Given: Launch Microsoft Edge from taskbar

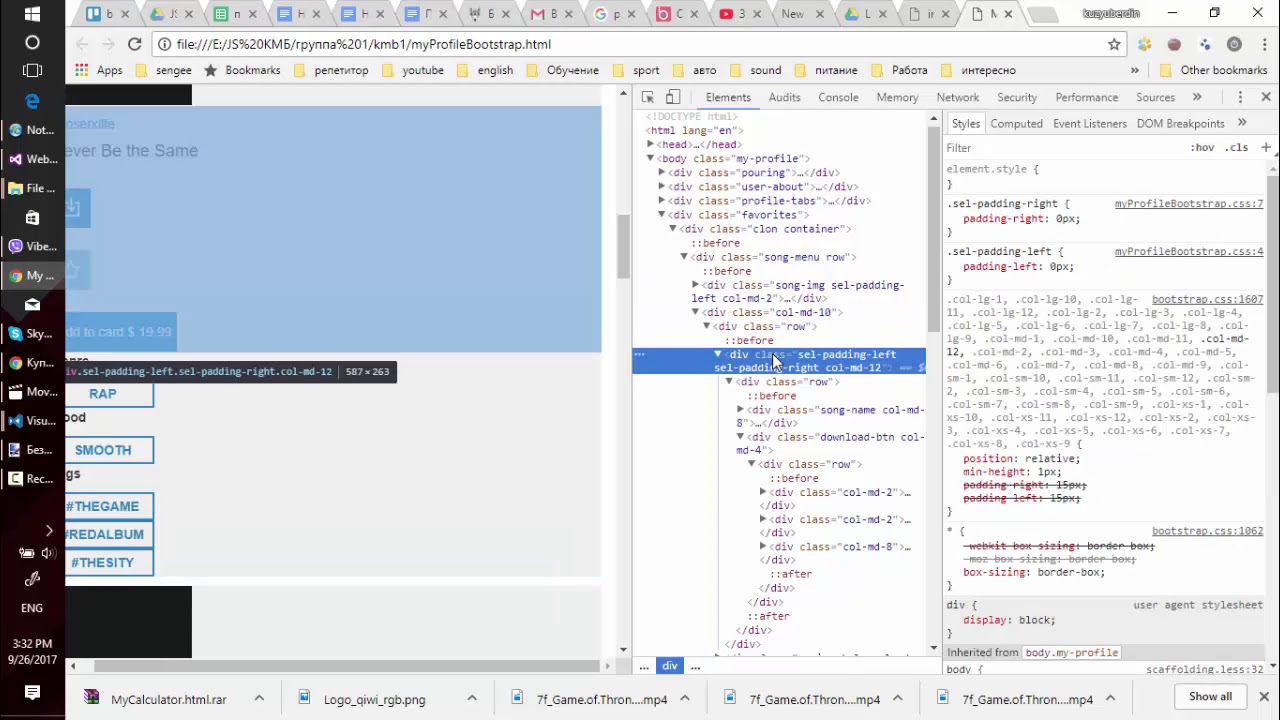Looking at the screenshot, I should 32,101.
